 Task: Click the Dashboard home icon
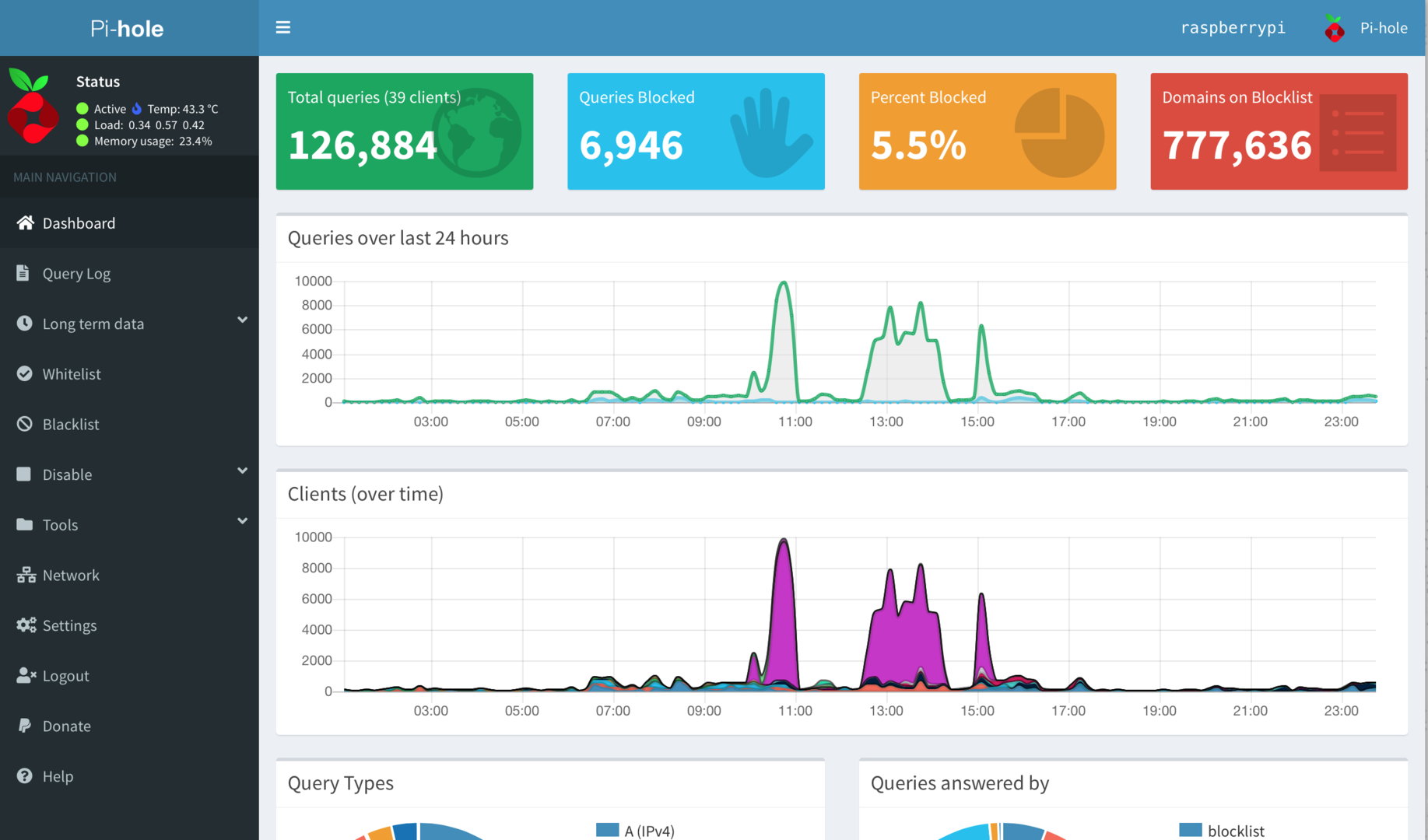click(x=25, y=223)
